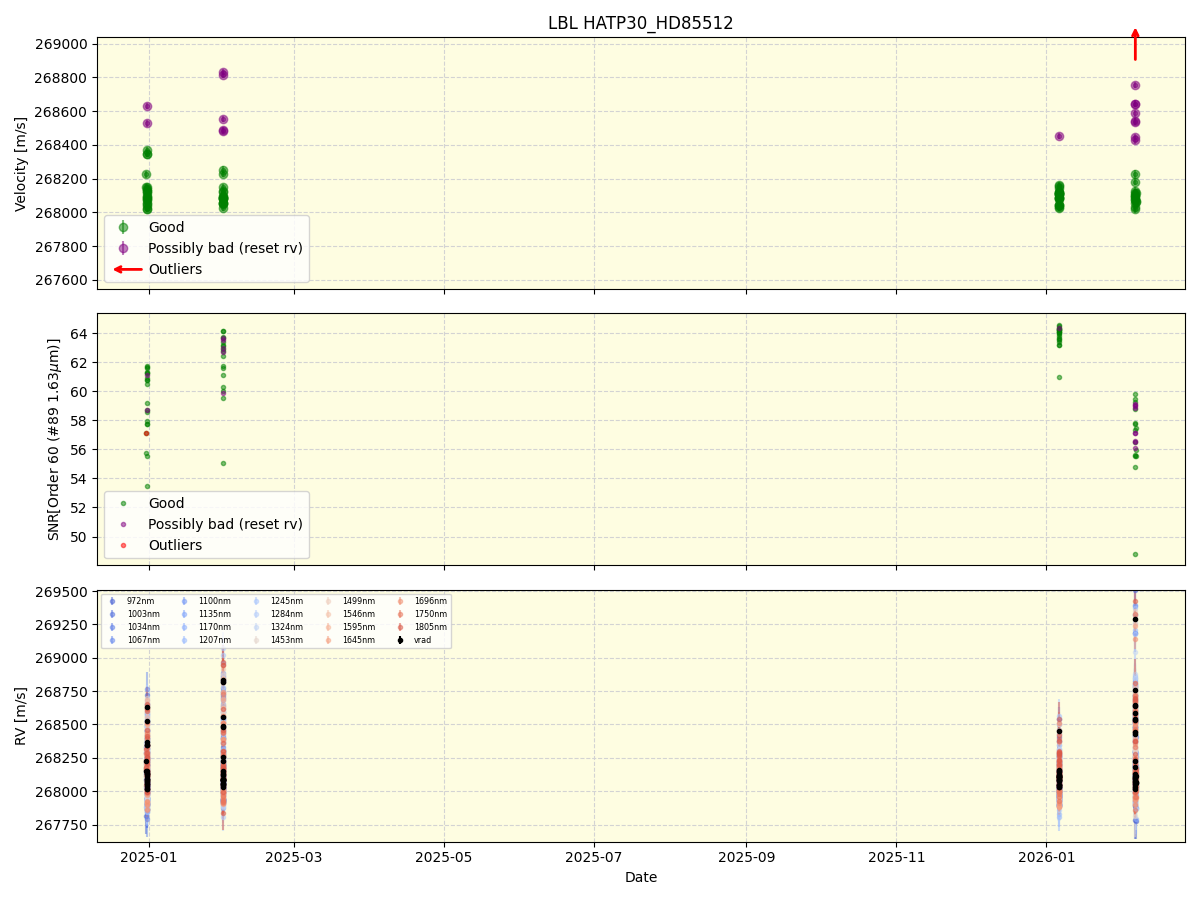
Task: Click green Good marker in Velocity legend
Action: (x=123, y=227)
